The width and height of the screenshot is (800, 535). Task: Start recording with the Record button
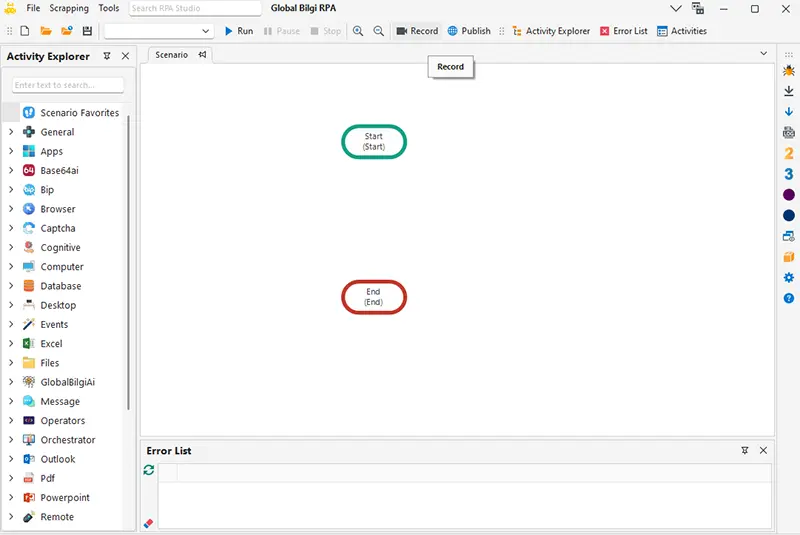[417, 31]
